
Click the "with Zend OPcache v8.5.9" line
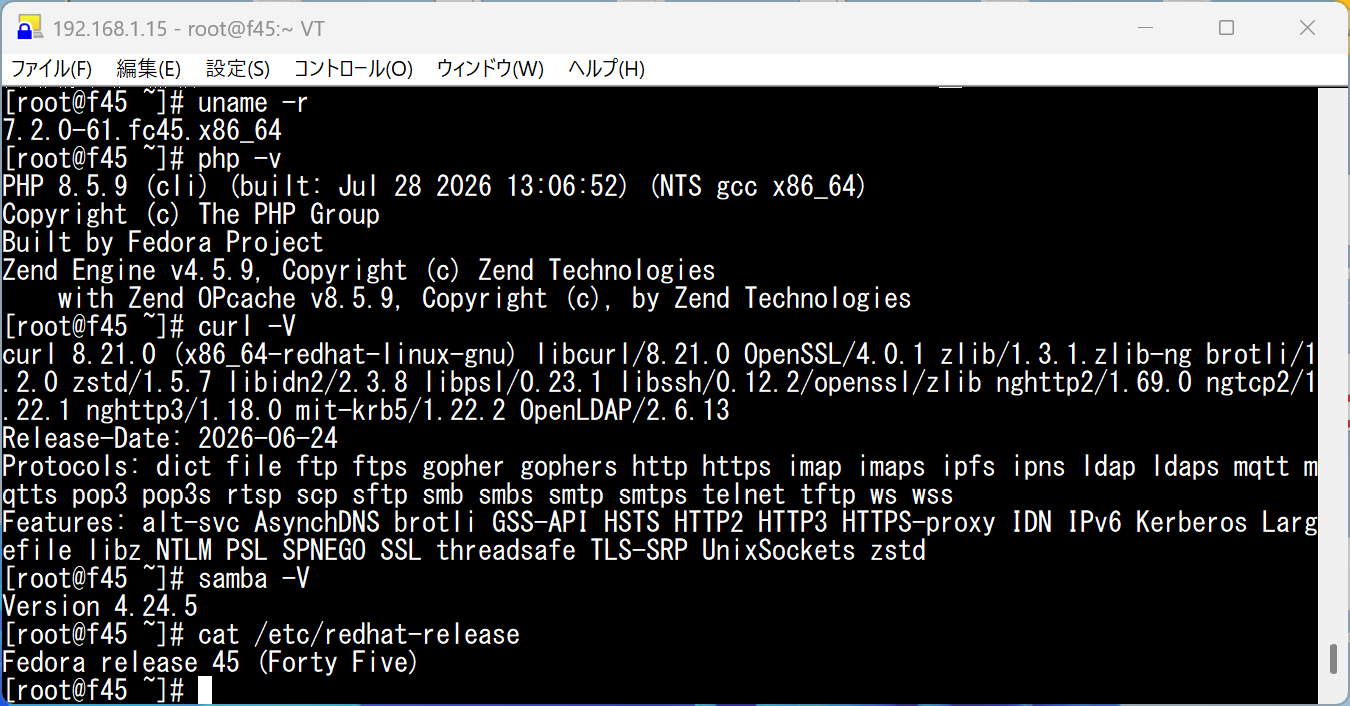[484, 299]
